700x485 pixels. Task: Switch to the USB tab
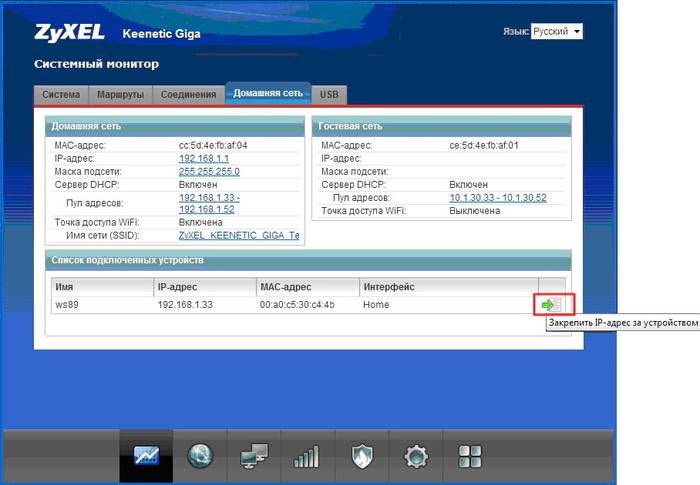click(x=328, y=94)
